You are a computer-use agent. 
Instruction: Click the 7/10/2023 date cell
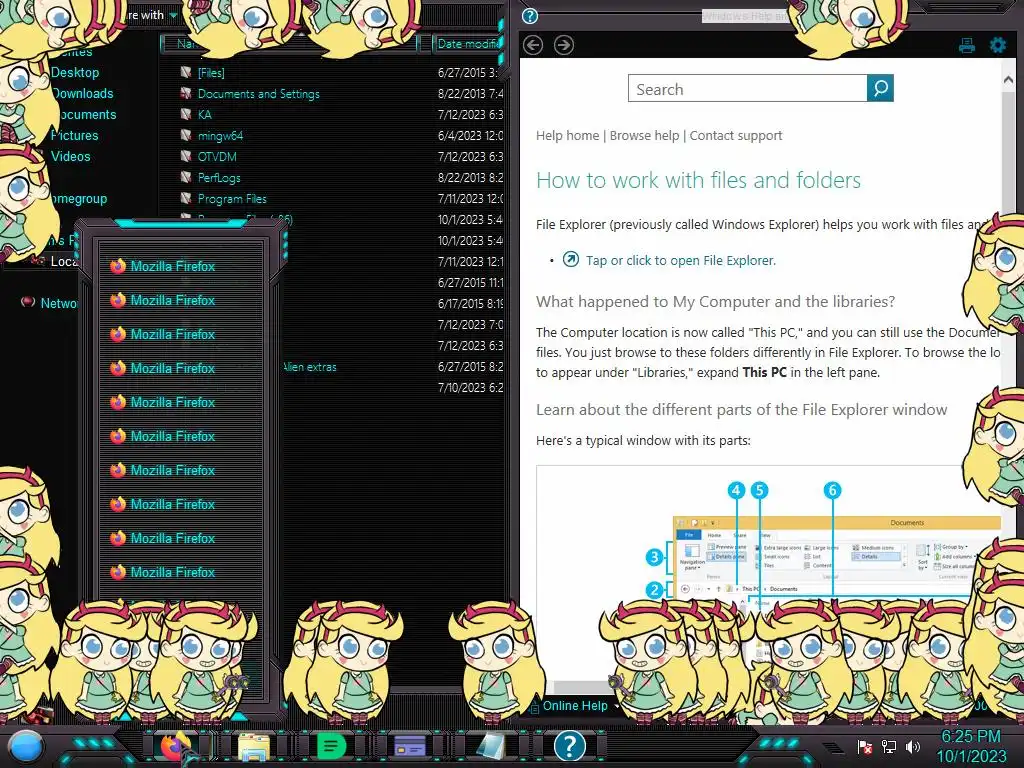[470, 387]
